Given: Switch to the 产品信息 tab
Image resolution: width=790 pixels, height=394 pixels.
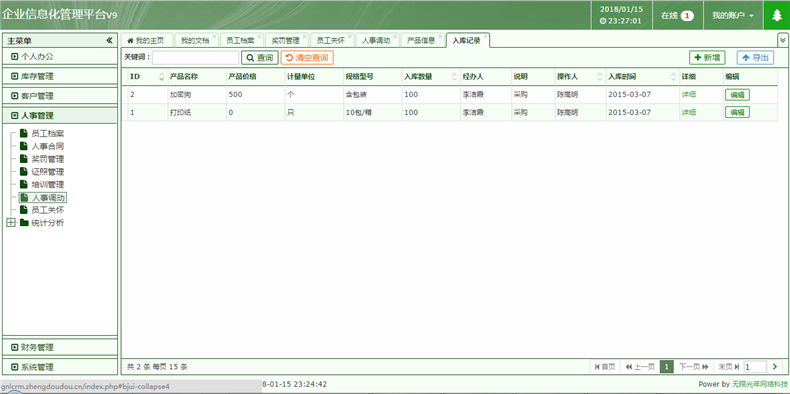Looking at the screenshot, I should pyautogui.click(x=421, y=41).
